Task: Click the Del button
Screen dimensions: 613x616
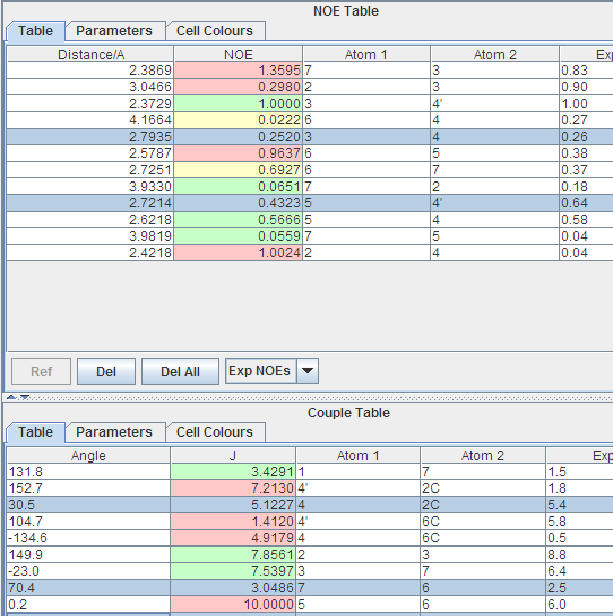Action: pos(106,371)
